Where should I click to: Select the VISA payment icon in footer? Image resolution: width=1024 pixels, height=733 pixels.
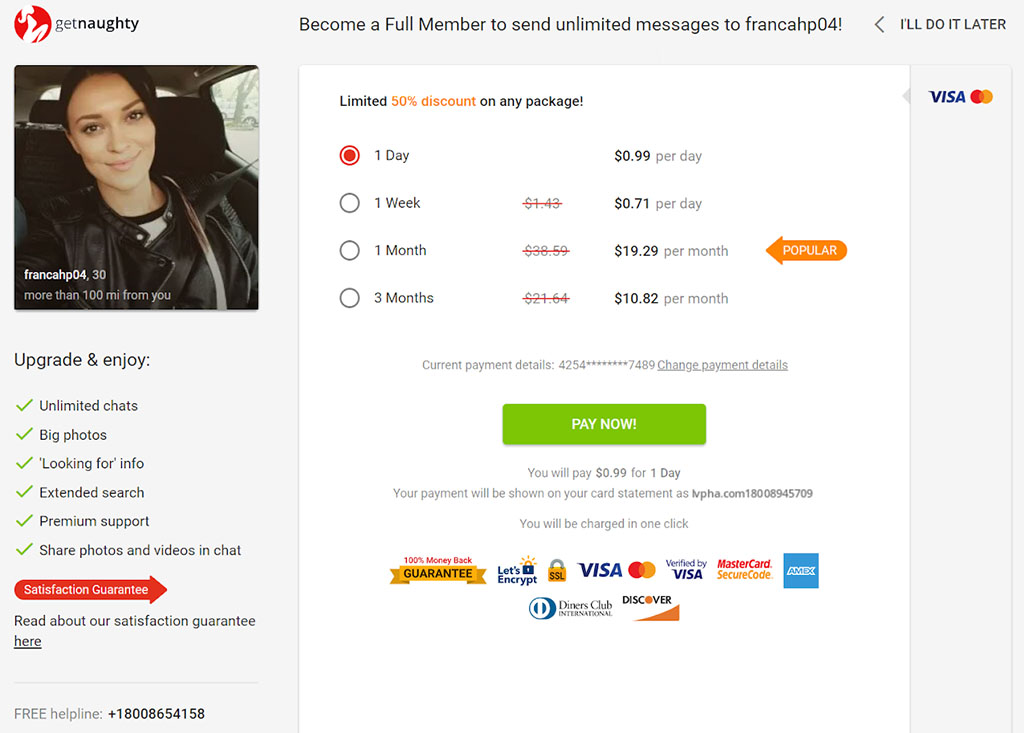(x=601, y=568)
